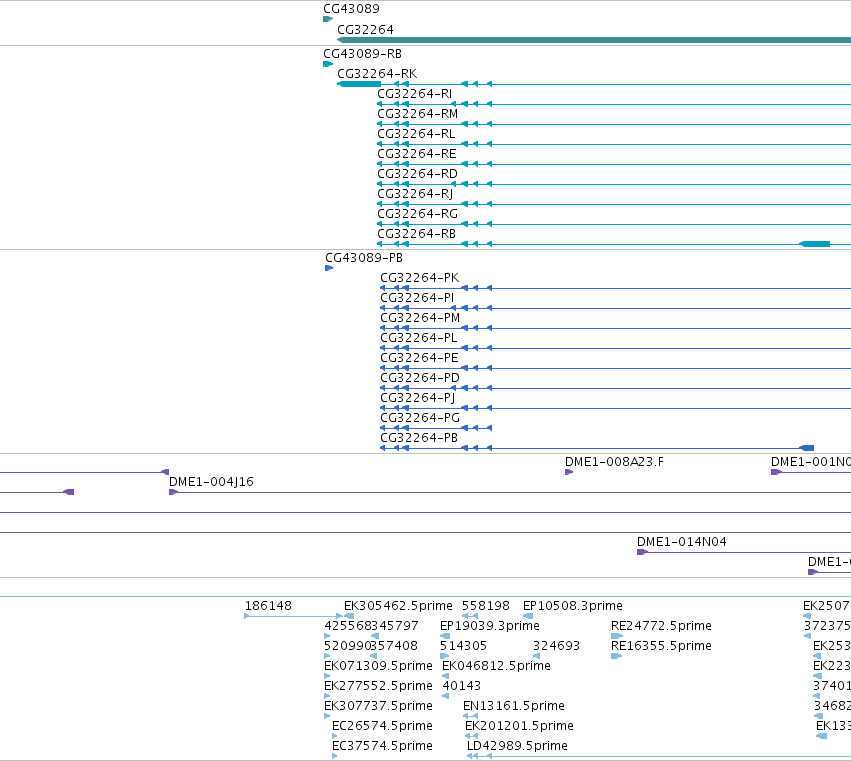This screenshot has height=761, width=851.
Task: Select the CG32264-PL CDS label
Action: [418, 338]
